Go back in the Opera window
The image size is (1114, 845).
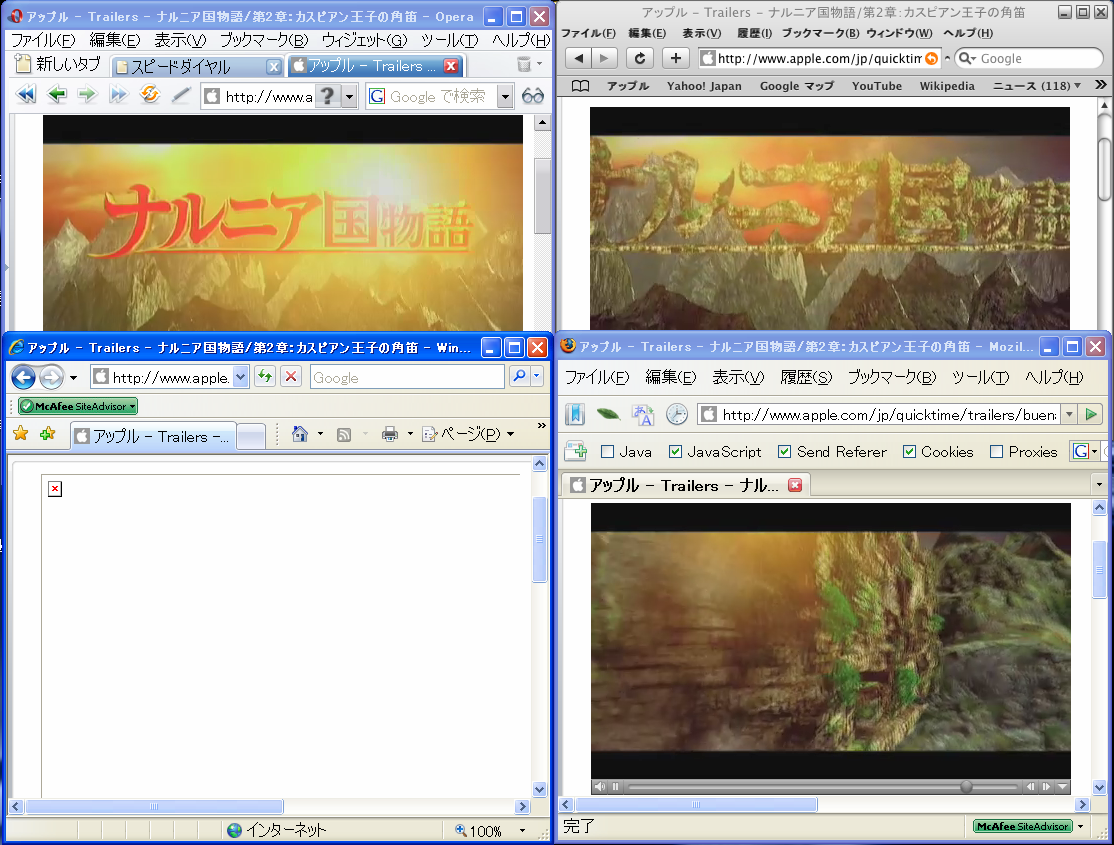click(x=57, y=95)
